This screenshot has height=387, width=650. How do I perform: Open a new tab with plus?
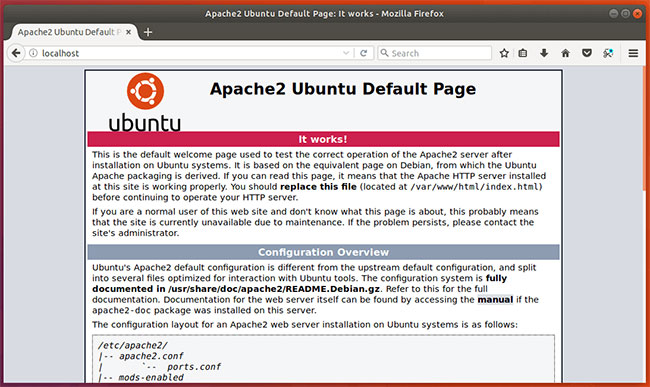click(148, 32)
